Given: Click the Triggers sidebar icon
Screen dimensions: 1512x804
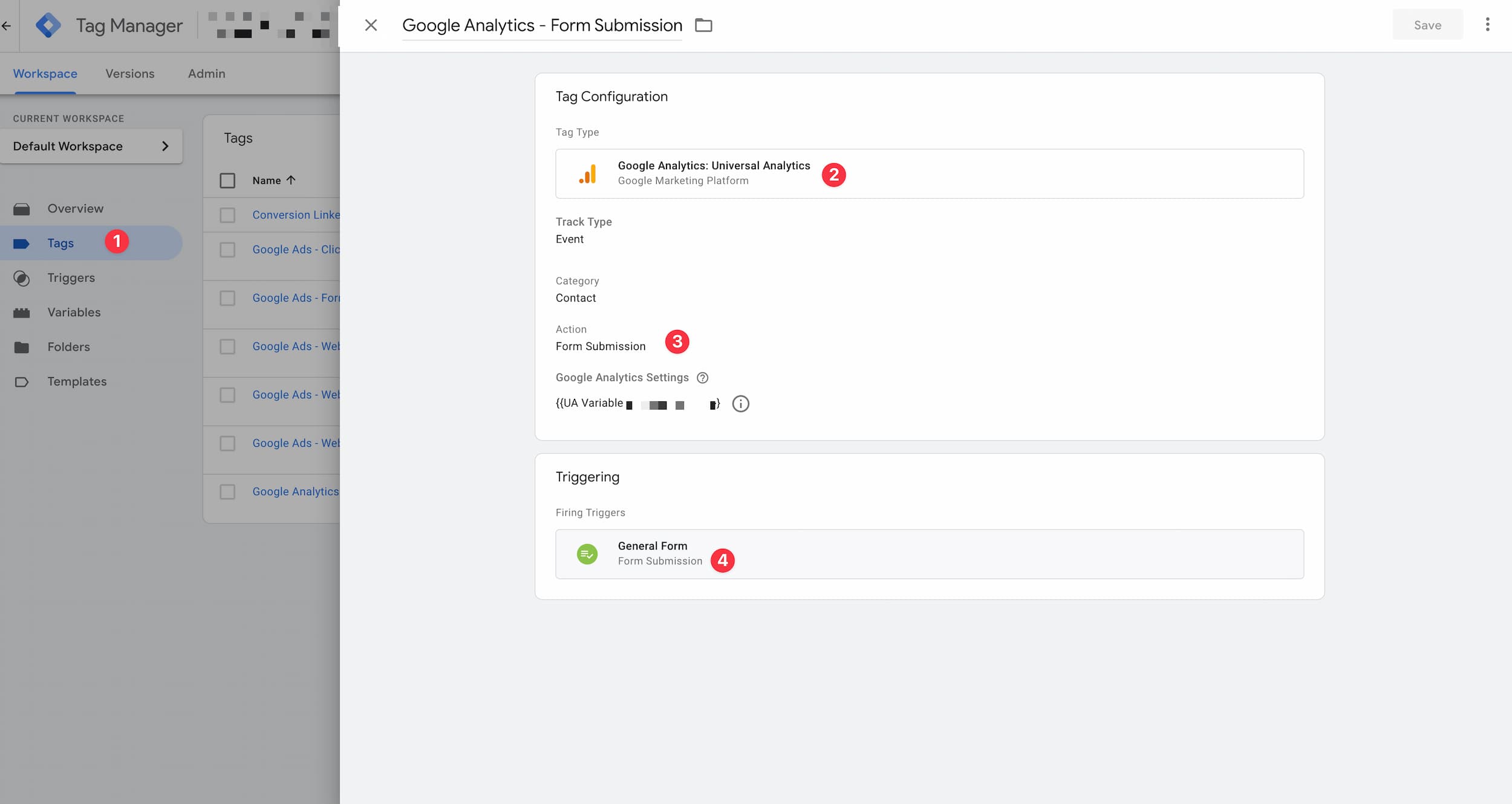Looking at the screenshot, I should tap(22, 278).
